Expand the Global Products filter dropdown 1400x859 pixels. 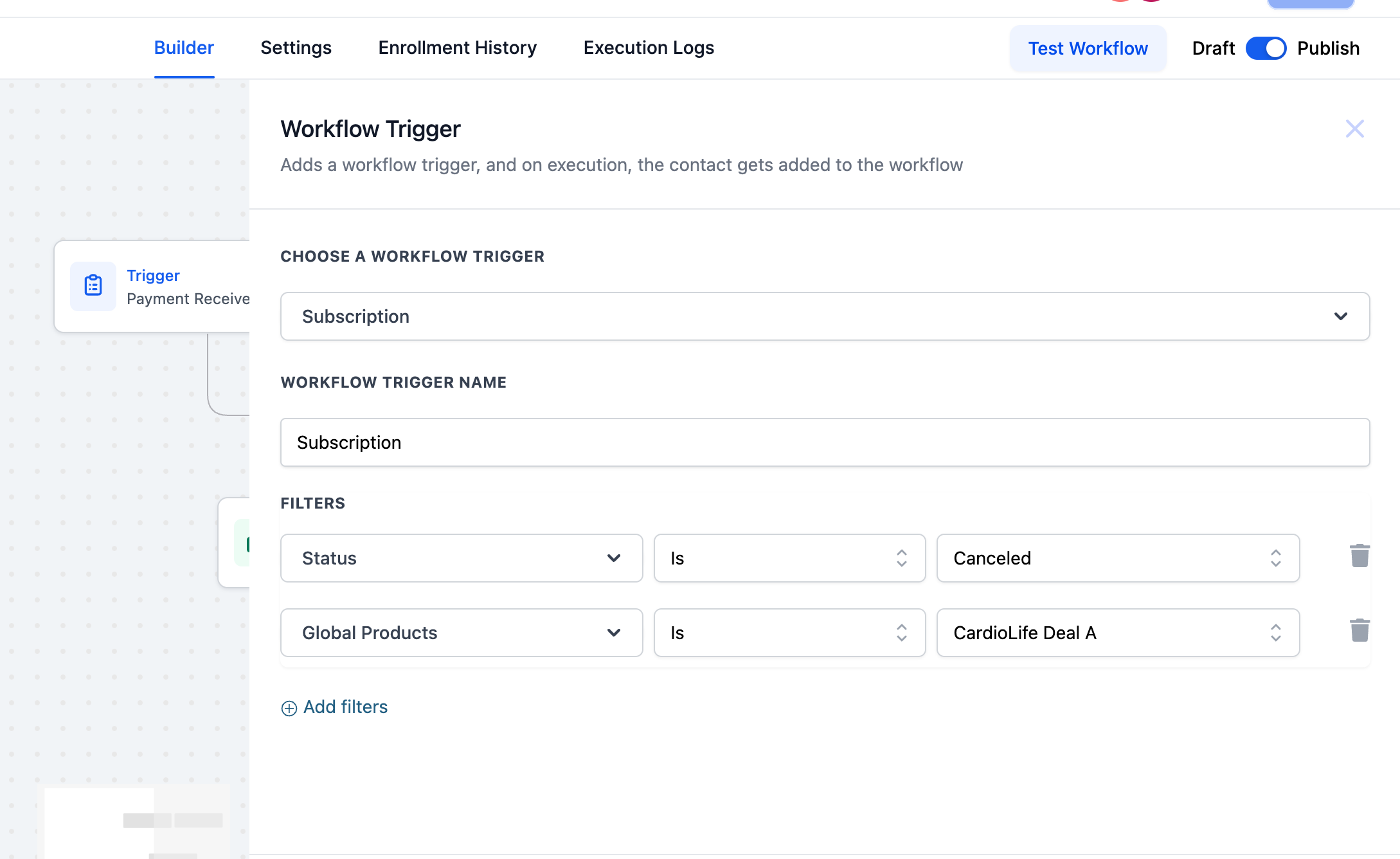tap(462, 633)
